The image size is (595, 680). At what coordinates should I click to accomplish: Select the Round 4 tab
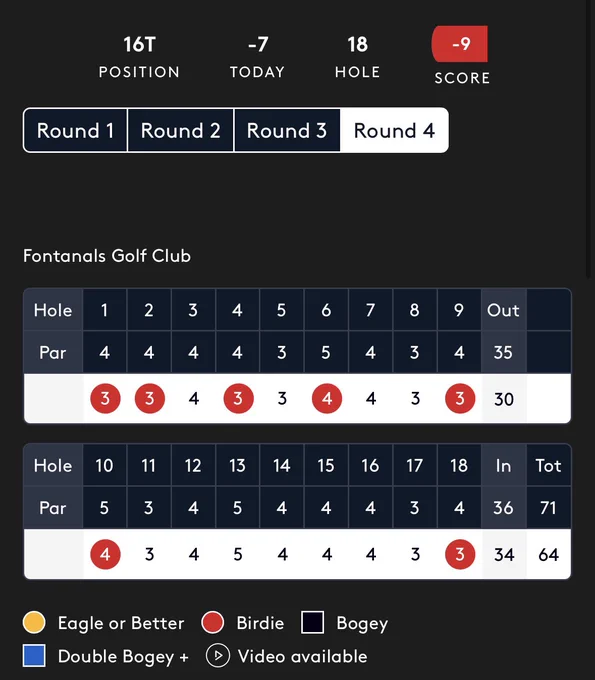coord(394,131)
